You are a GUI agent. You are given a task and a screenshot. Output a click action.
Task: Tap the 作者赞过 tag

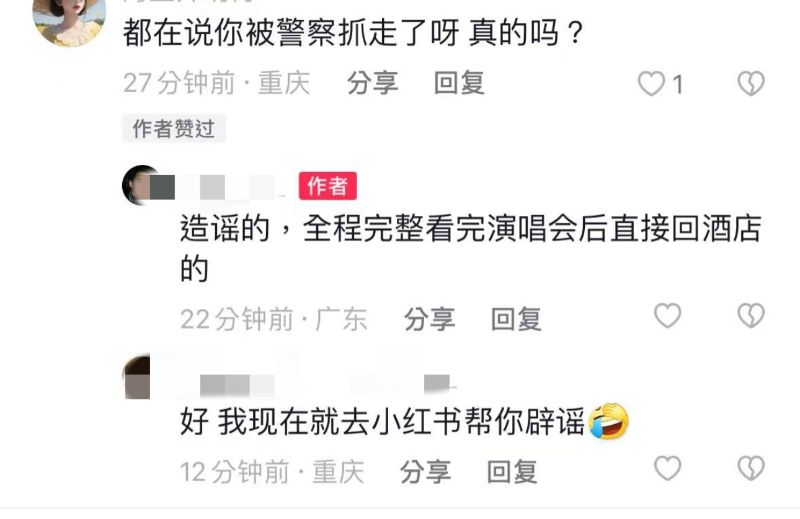click(x=173, y=129)
